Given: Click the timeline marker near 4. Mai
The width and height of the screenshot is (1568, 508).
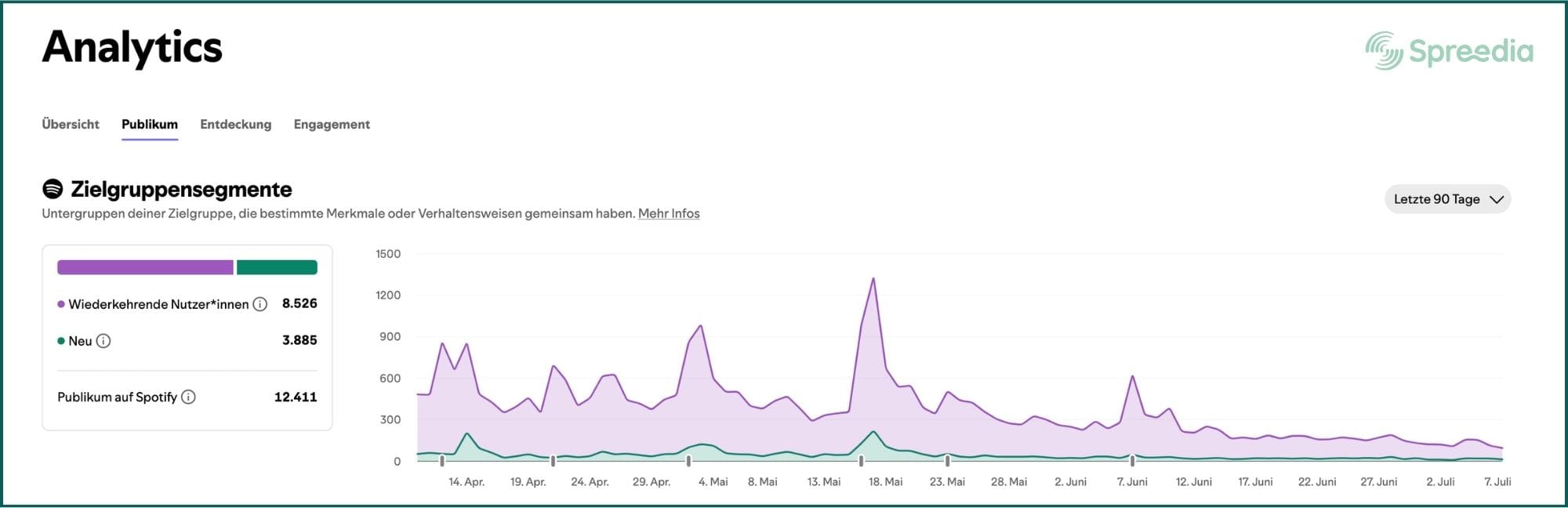Looking at the screenshot, I should tap(688, 461).
